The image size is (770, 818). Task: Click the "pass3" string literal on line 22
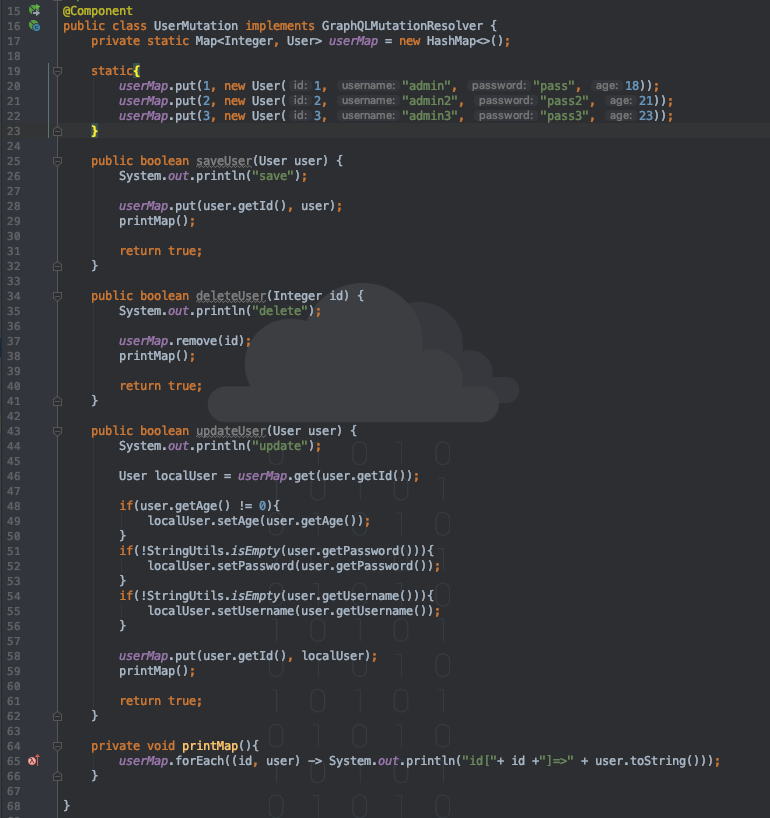[564, 116]
